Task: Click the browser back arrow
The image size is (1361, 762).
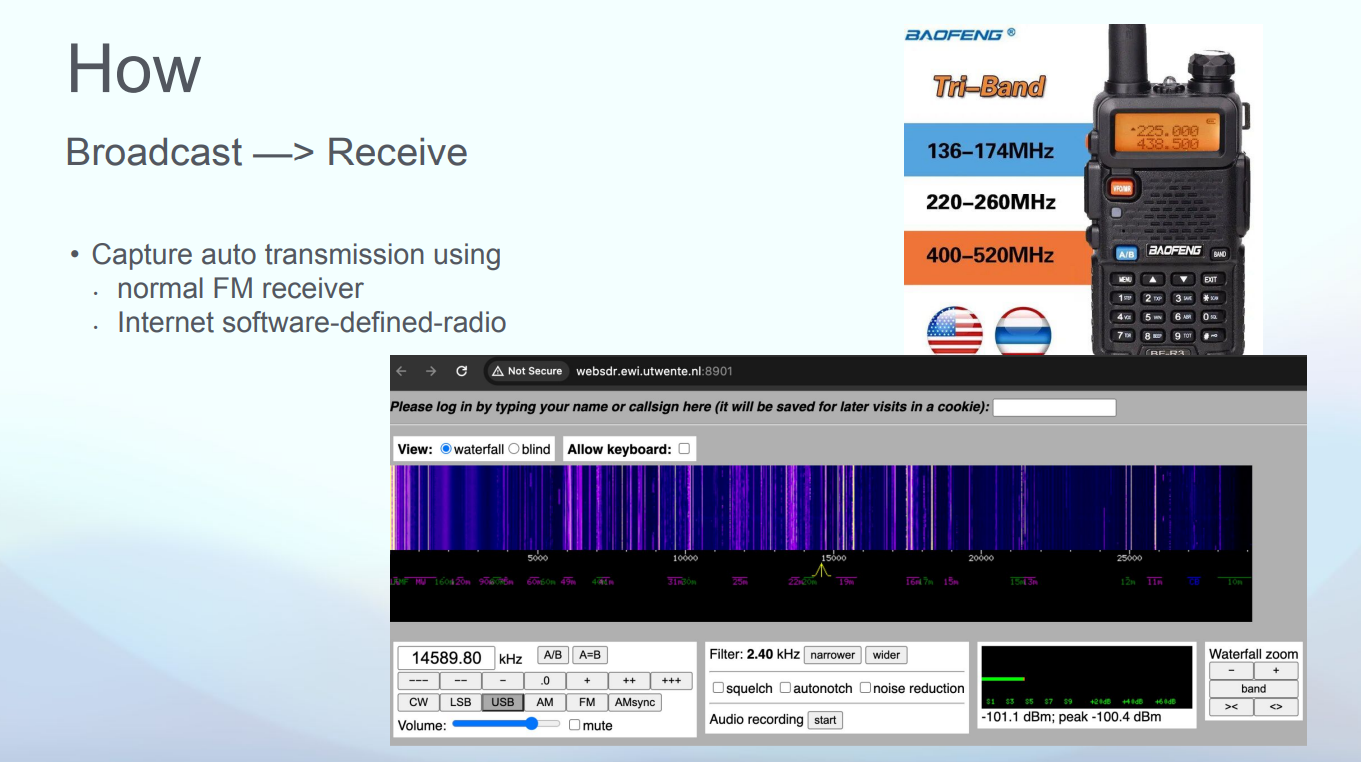Action: [x=402, y=371]
